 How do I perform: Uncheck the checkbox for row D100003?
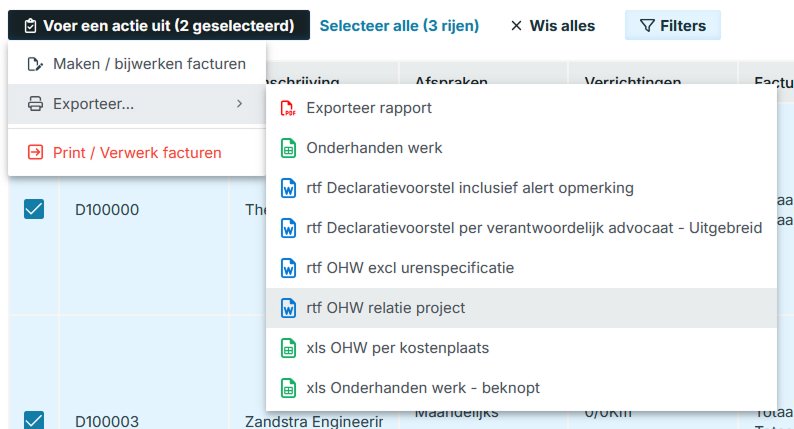(34, 421)
